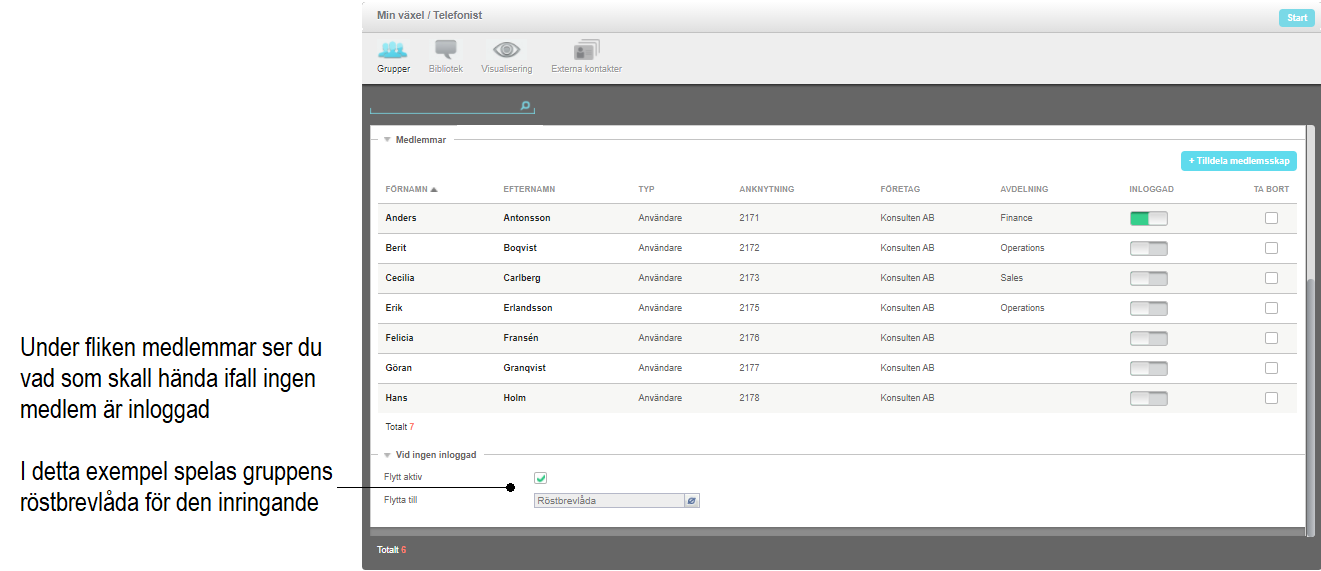This screenshot has width=1321, height=571.
Task: Click into the search input field
Action: click(444, 105)
